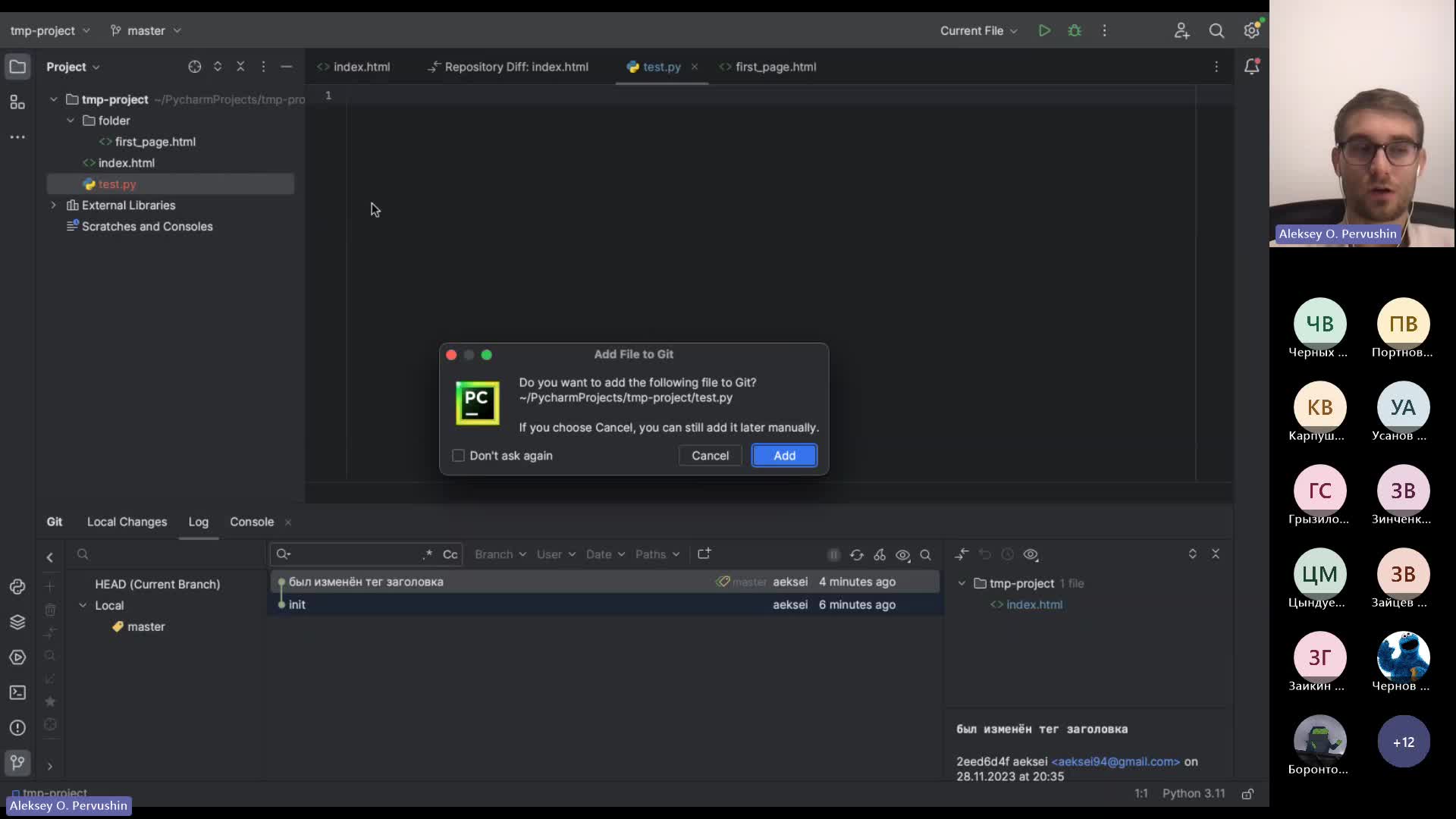
Task: Open Project panel options menu
Action: click(263, 67)
